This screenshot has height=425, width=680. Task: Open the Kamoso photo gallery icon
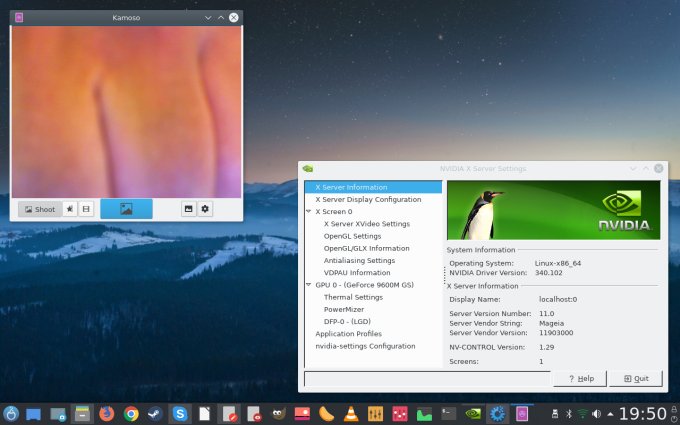187,209
